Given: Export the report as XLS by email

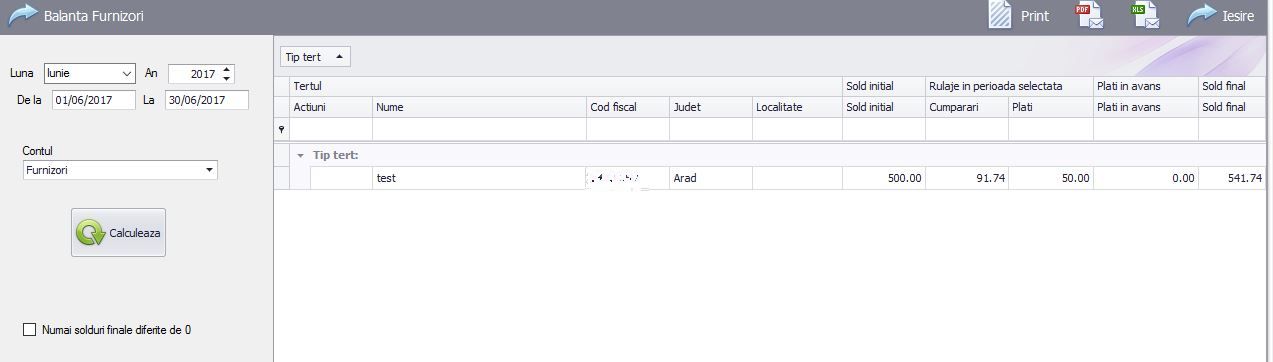Looking at the screenshot, I should pyautogui.click(x=1145, y=15).
